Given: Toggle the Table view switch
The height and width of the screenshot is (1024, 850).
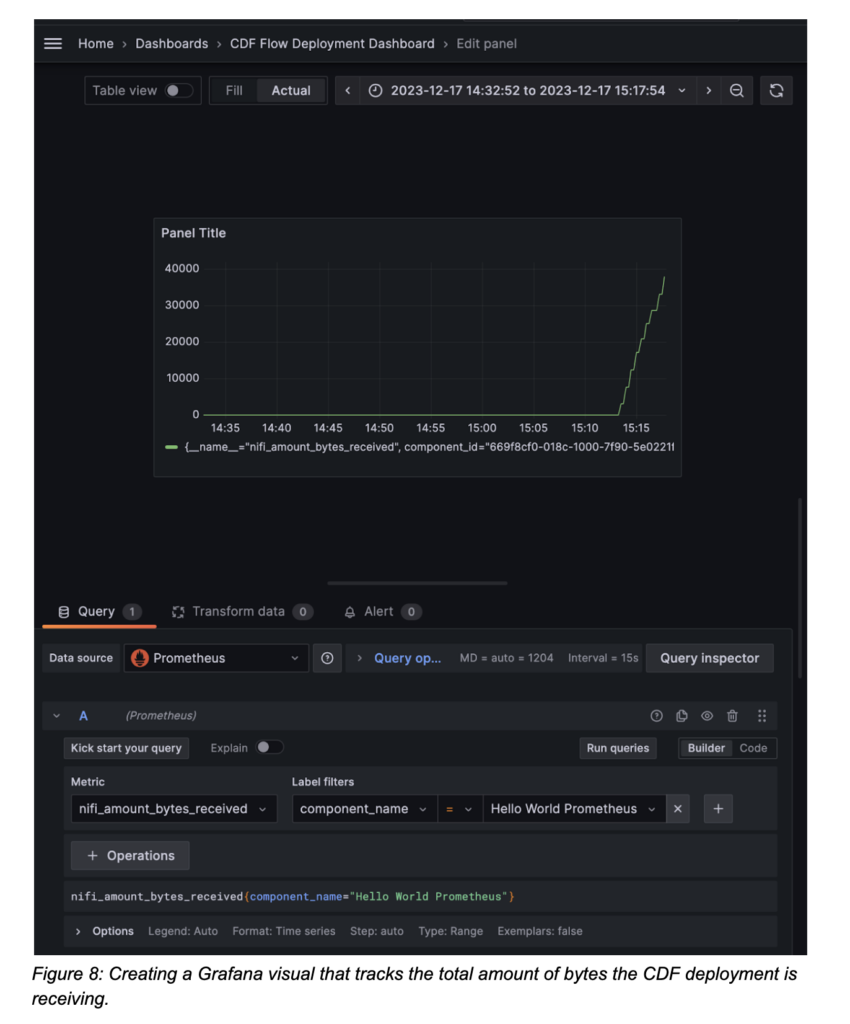Looking at the screenshot, I should pyautogui.click(x=178, y=91).
